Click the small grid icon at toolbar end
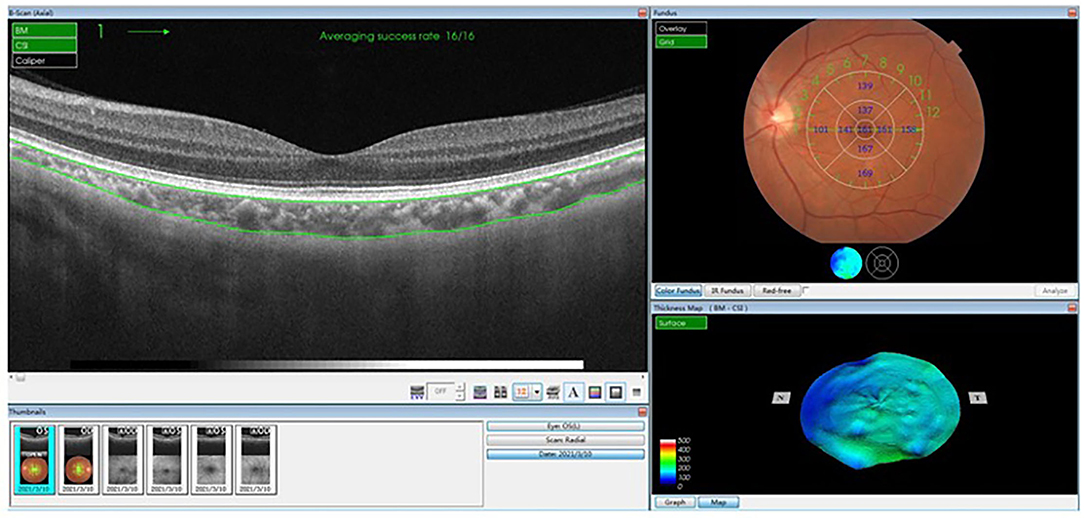1084x518 pixels. 636,392
